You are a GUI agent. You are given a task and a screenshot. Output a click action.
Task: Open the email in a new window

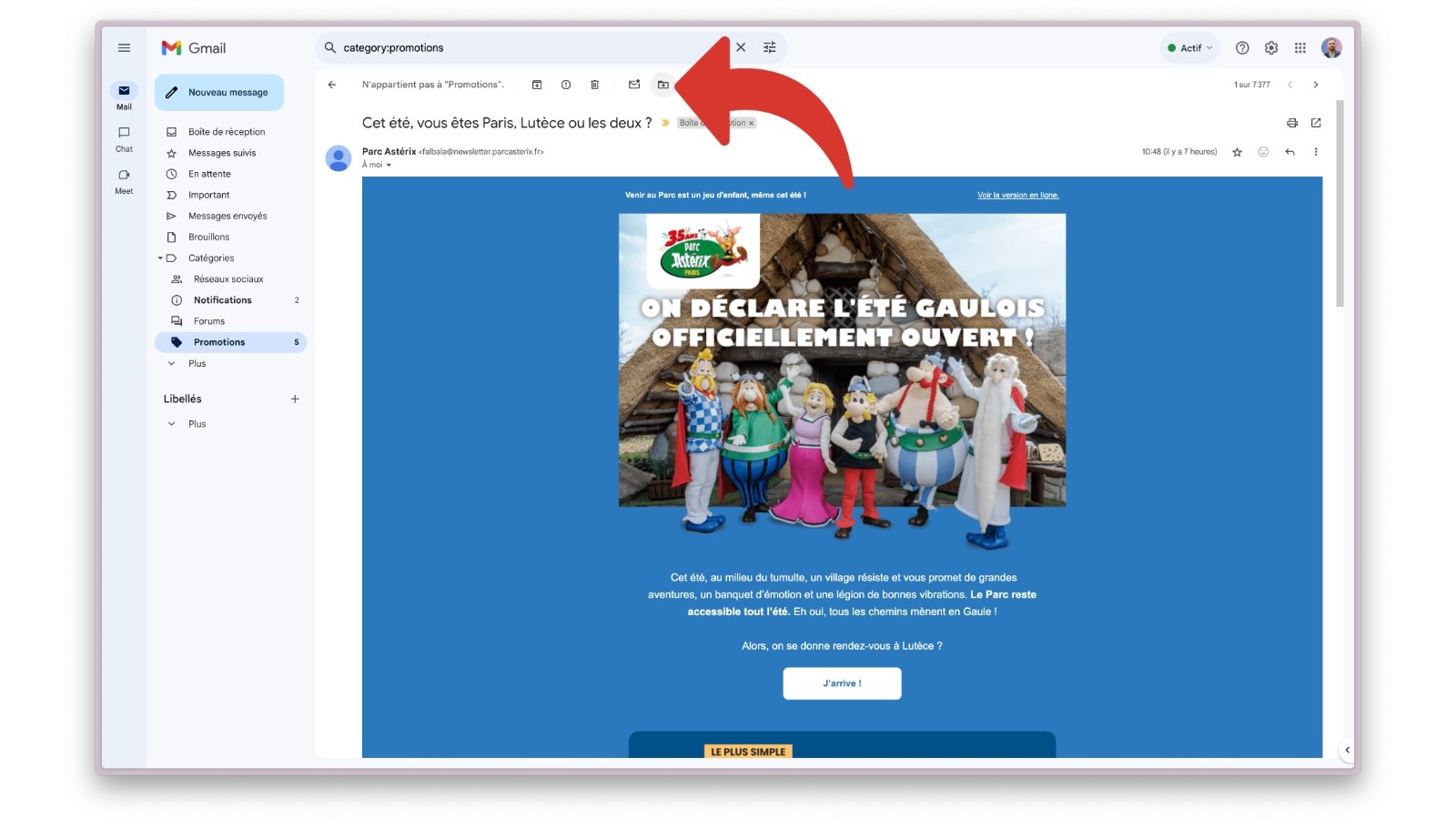tap(1316, 123)
